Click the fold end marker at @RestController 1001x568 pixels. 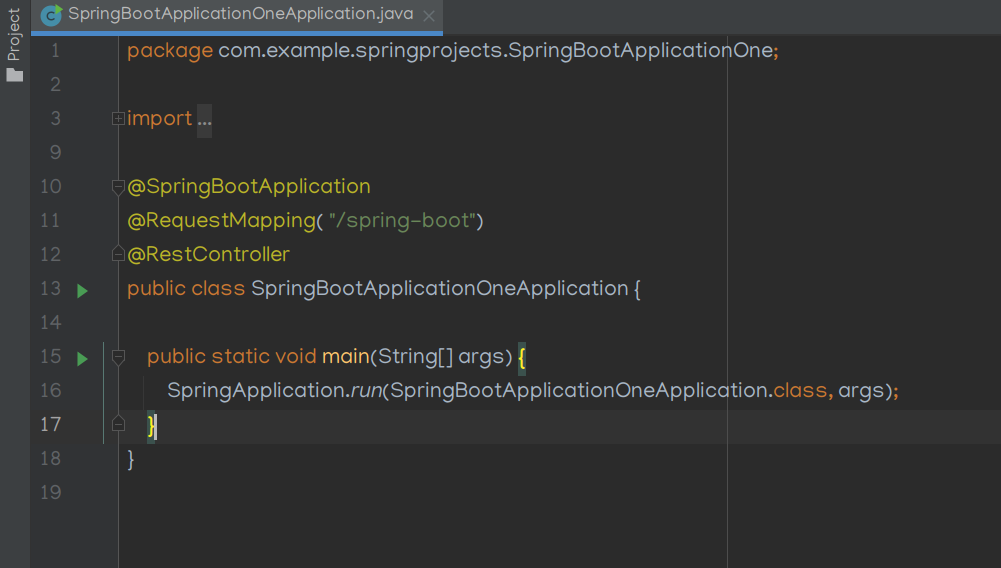[x=118, y=253]
